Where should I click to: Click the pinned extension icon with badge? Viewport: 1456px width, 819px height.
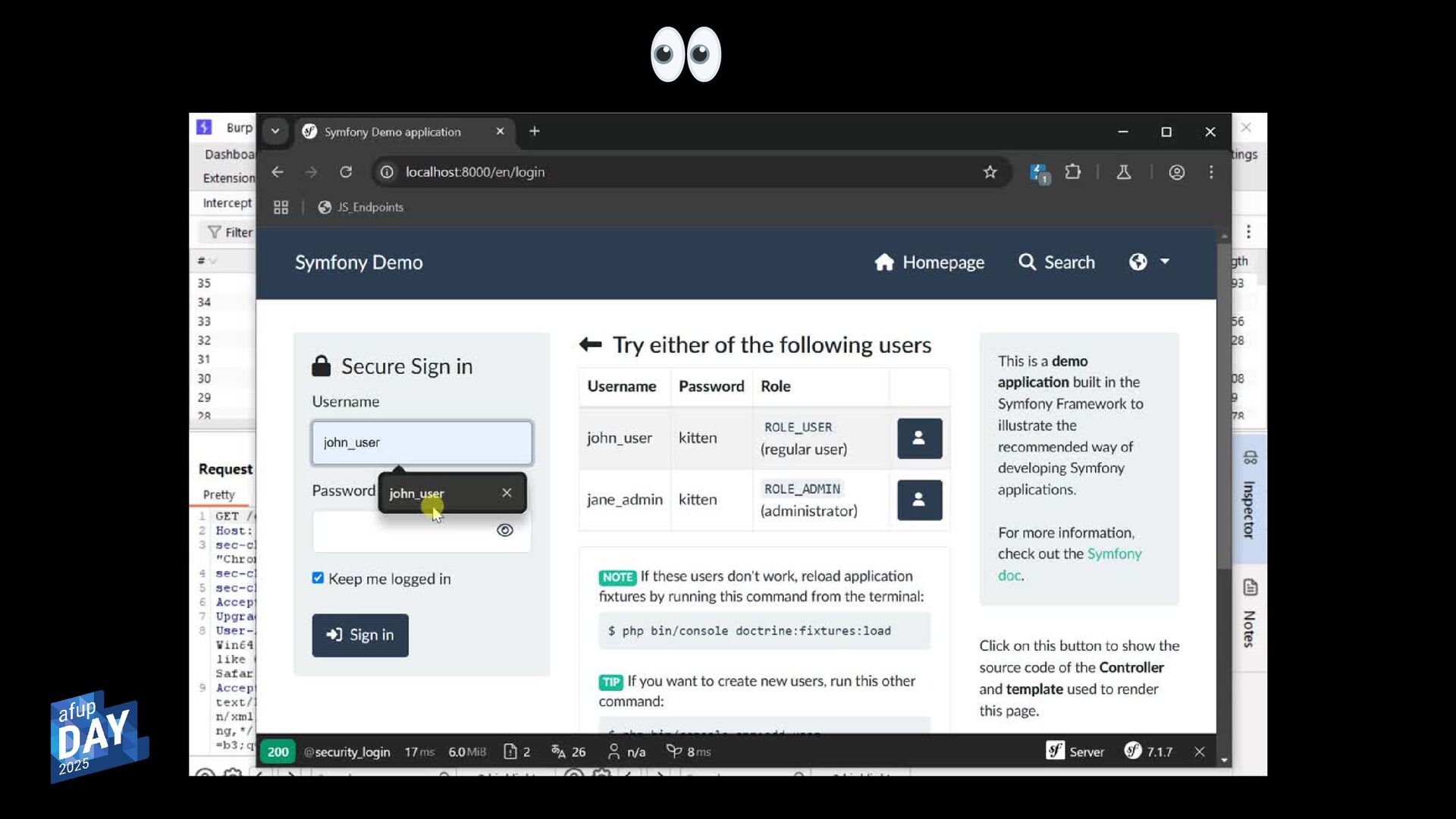(x=1039, y=174)
